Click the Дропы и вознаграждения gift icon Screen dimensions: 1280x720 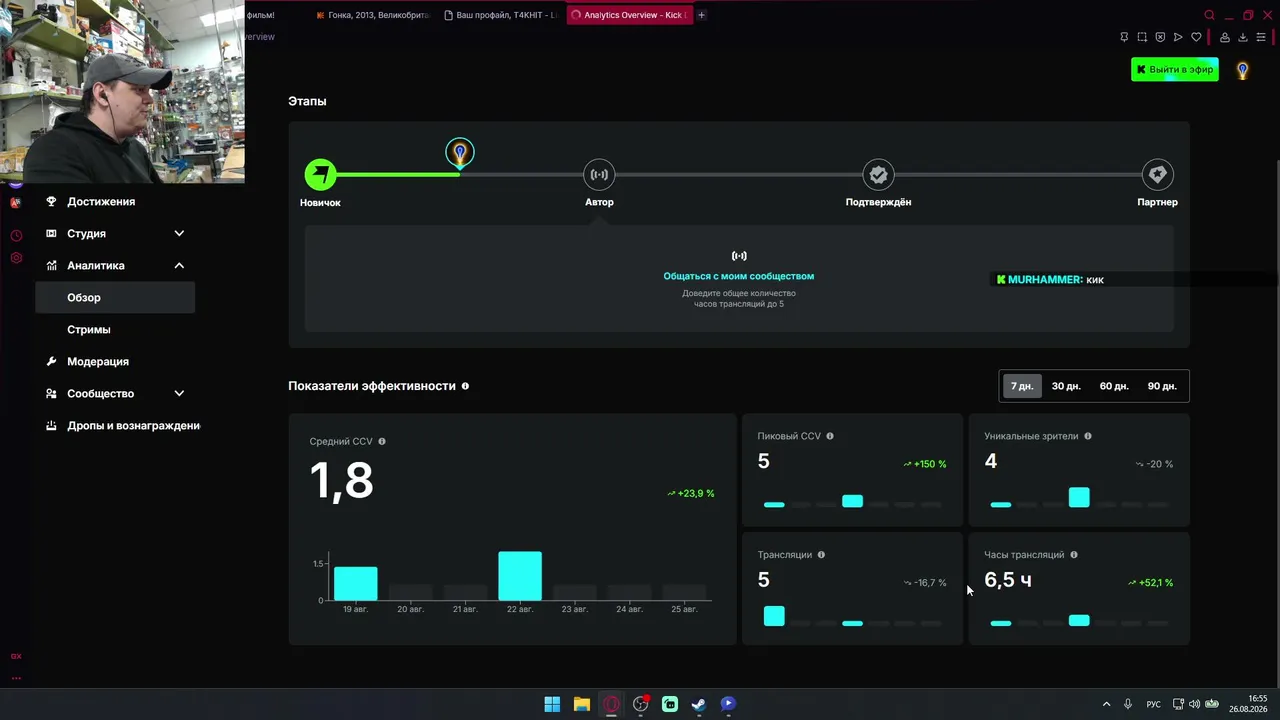click(x=51, y=425)
